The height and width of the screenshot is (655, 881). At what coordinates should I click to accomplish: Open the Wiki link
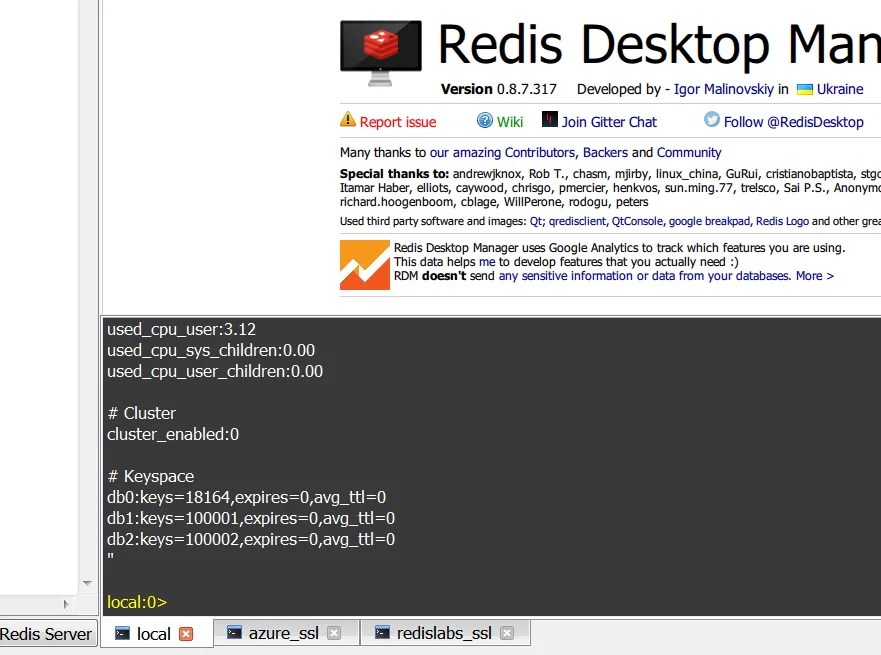[510, 122]
